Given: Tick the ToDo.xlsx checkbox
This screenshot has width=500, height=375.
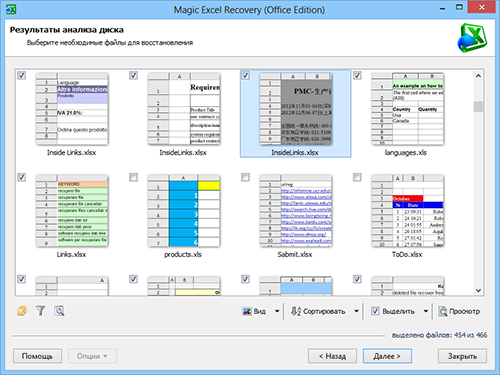Looking at the screenshot, I should [357, 177].
